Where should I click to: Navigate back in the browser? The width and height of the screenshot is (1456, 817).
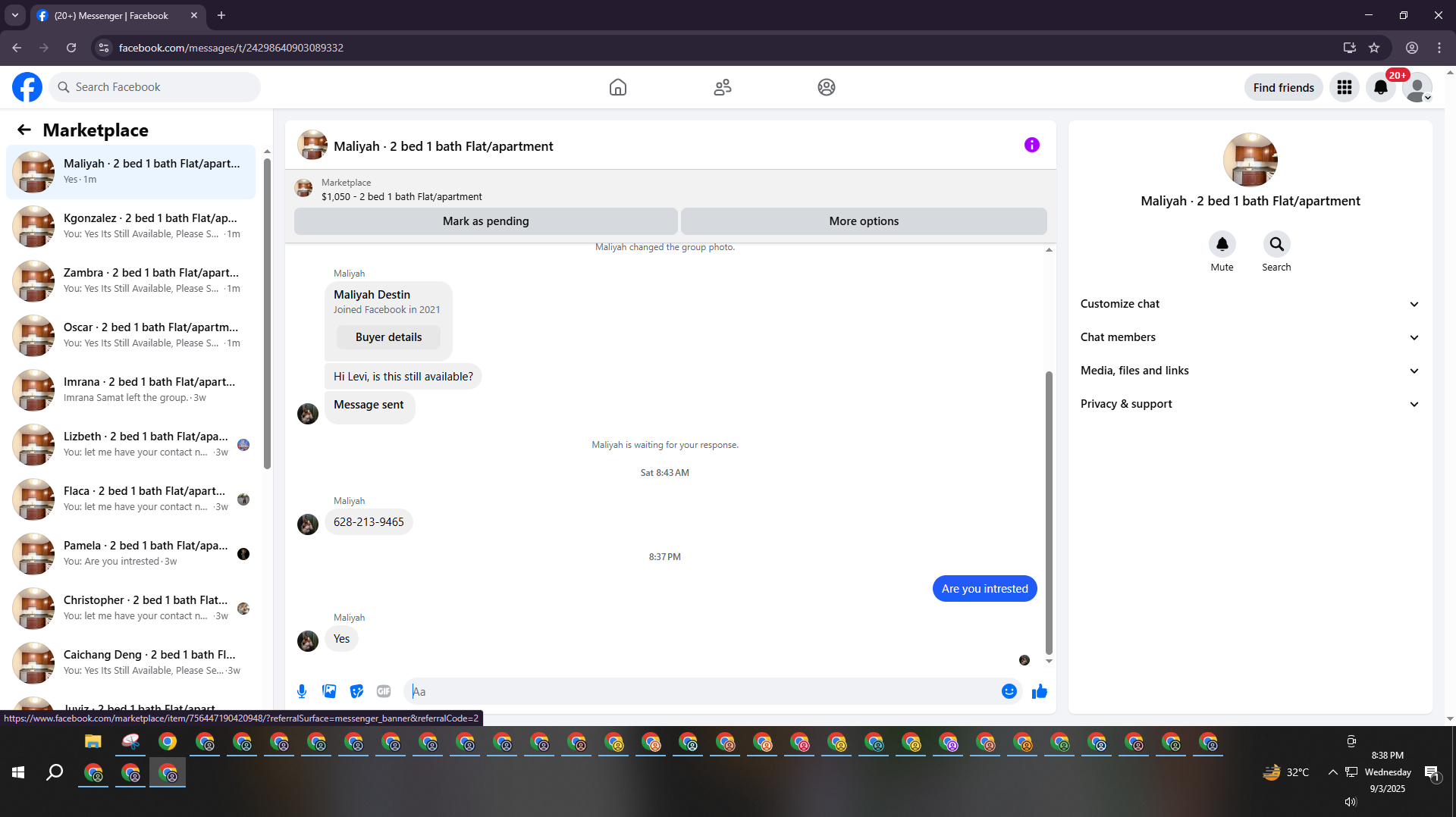coord(17,48)
